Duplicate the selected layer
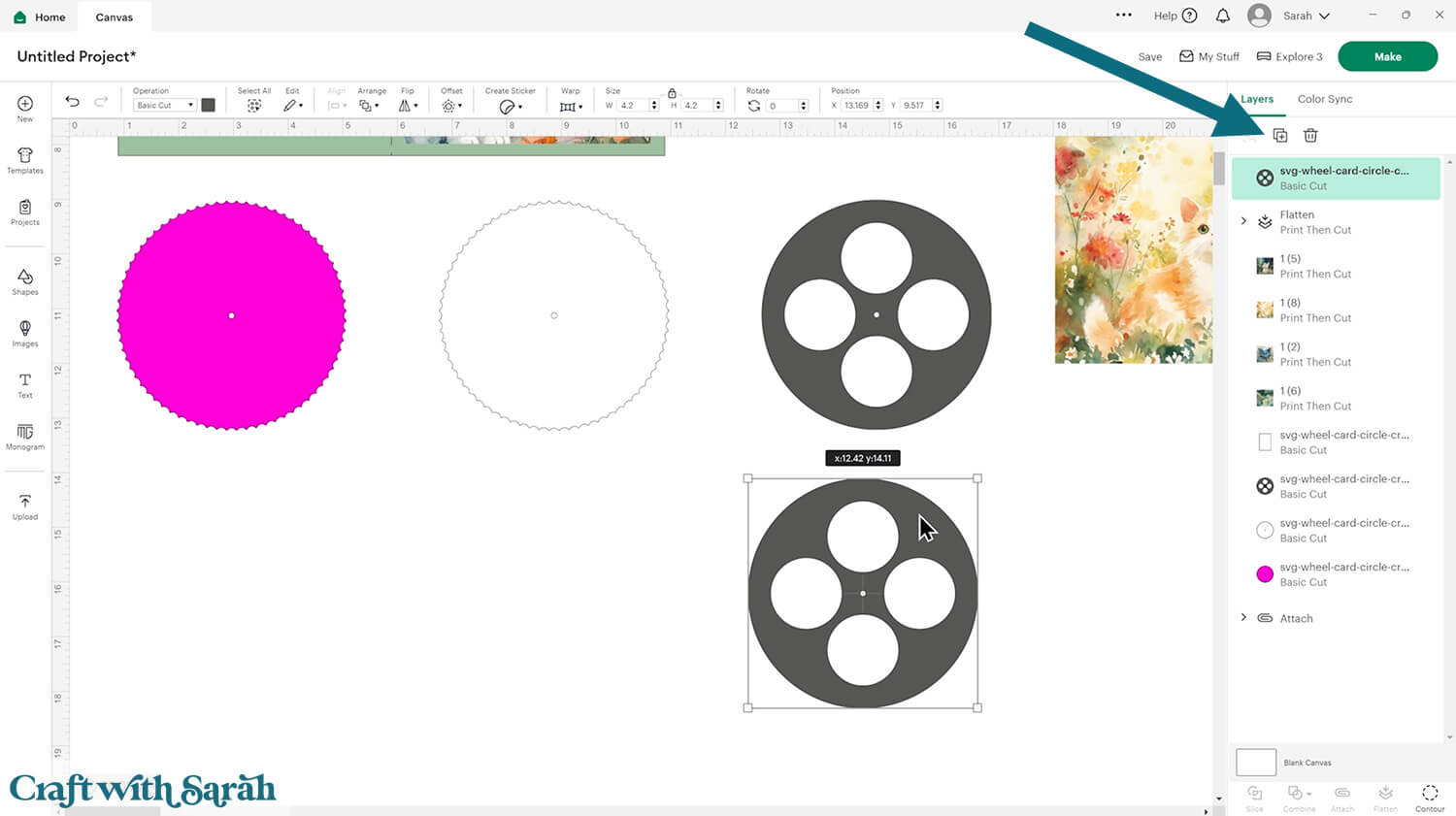The width and height of the screenshot is (1456, 816). click(1280, 136)
